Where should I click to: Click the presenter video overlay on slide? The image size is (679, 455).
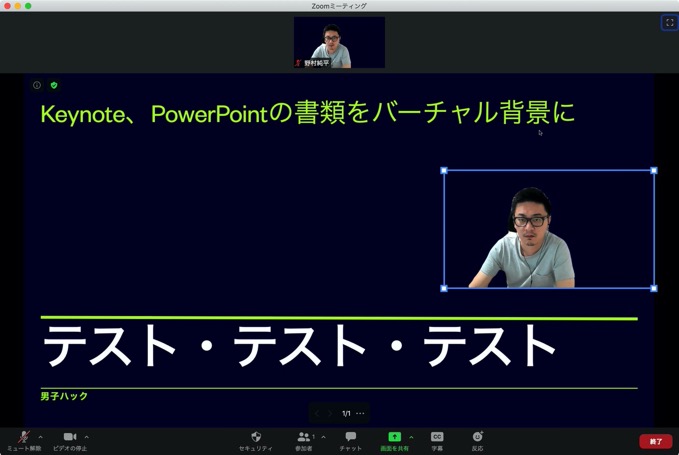tap(549, 229)
